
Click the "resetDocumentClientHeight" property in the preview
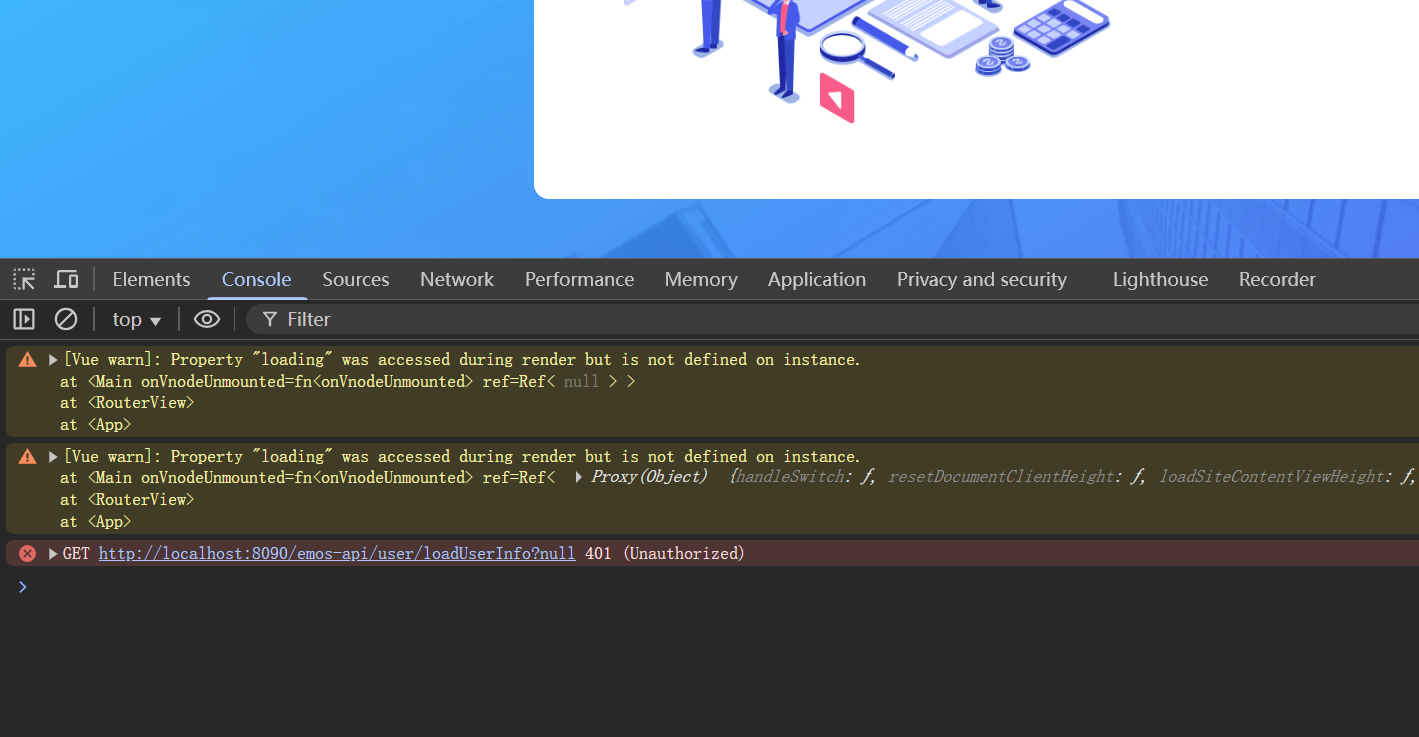(1000, 477)
